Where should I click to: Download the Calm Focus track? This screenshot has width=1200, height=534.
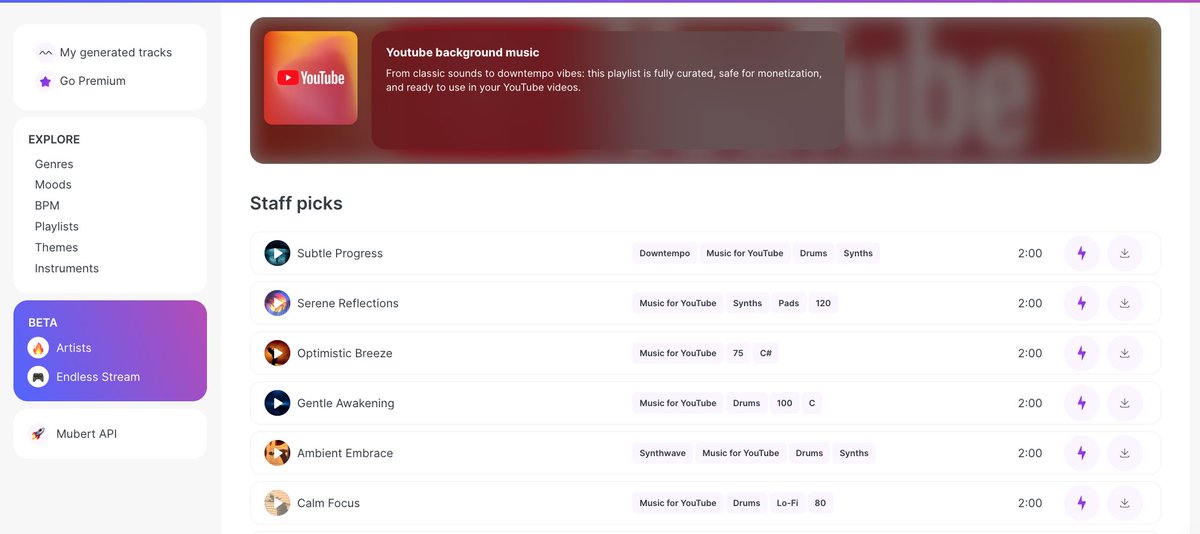1125,503
